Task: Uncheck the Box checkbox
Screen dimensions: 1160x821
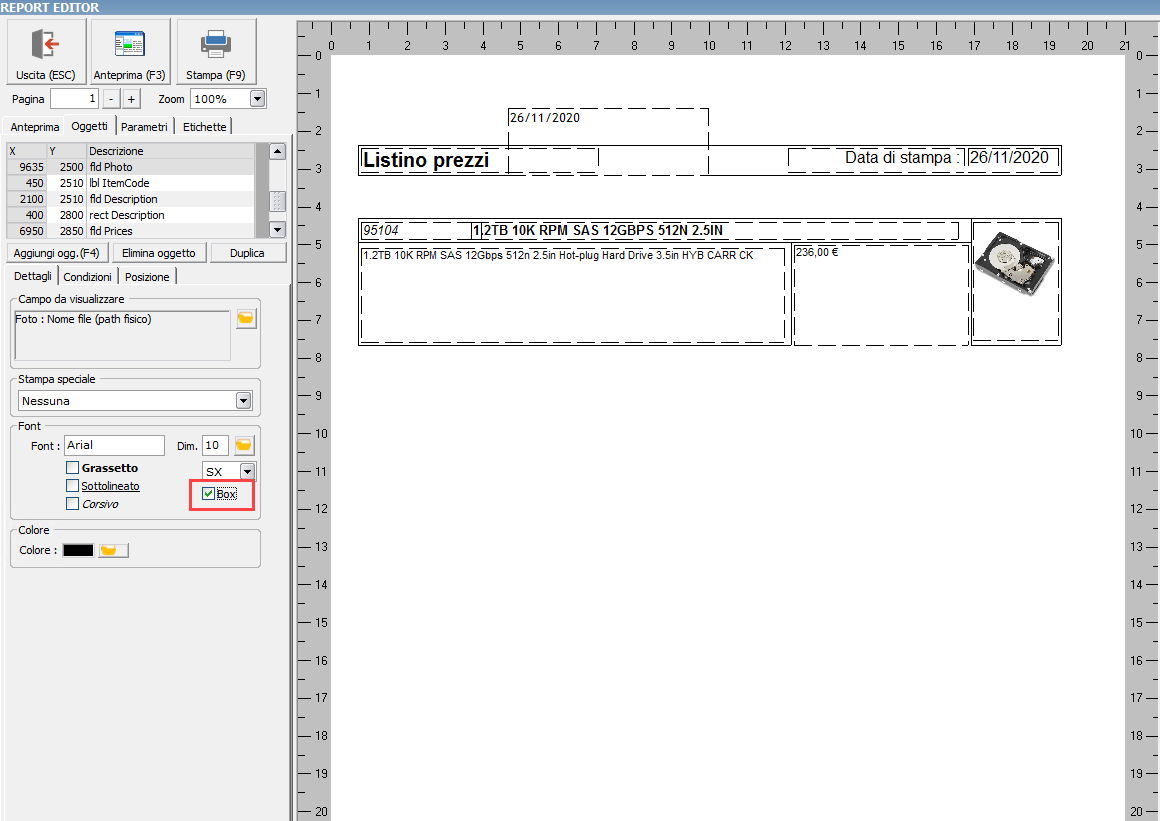Action: 209,493
